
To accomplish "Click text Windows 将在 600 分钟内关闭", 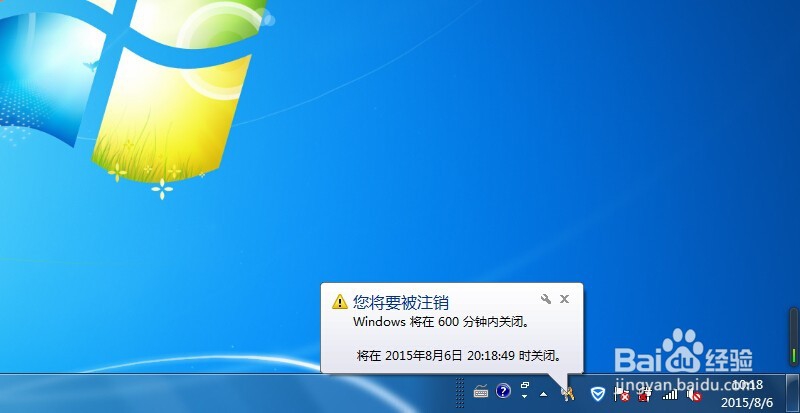I will click(x=442, y=323).
